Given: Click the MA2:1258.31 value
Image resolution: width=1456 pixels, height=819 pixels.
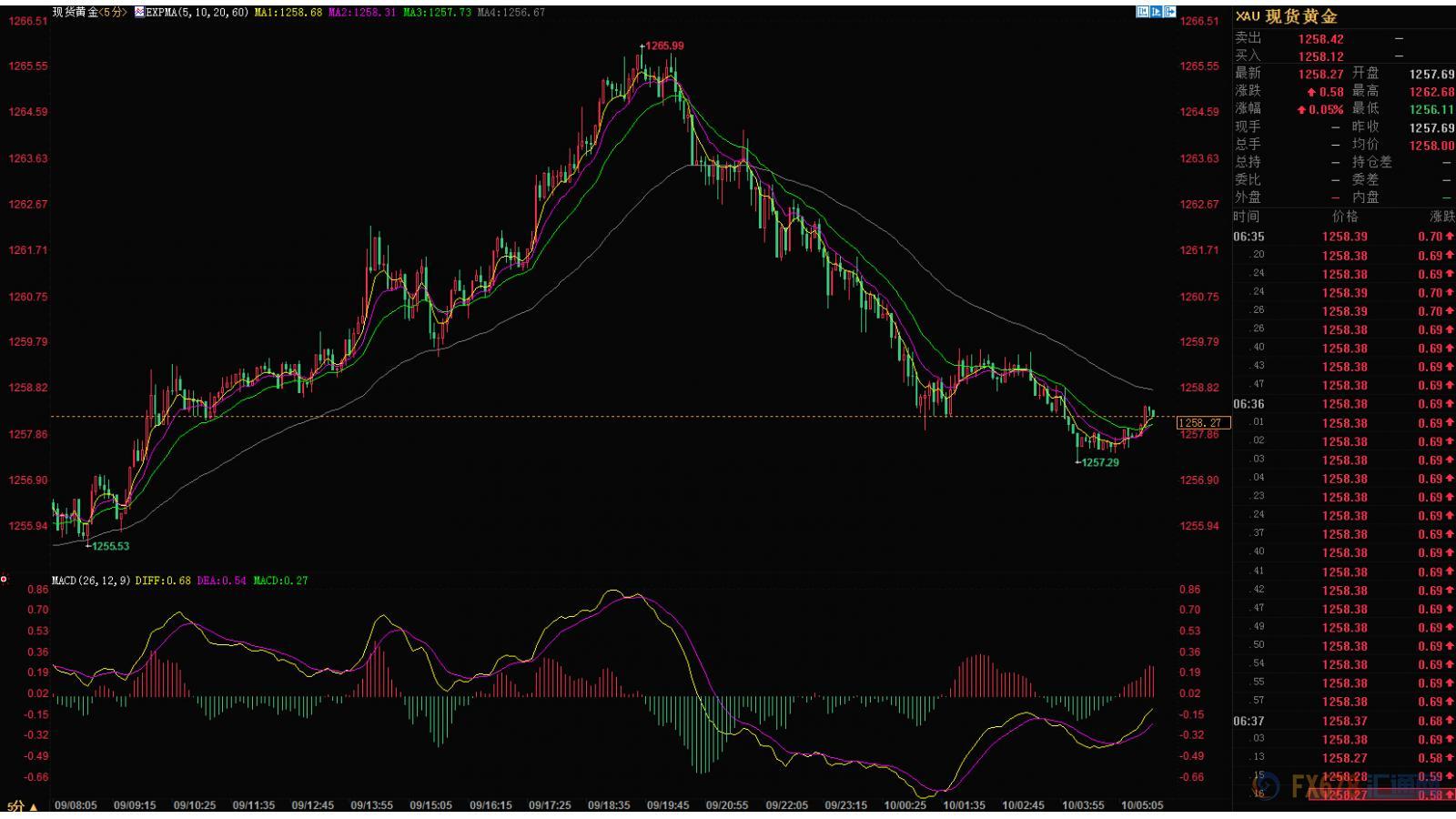Looking at the screenshot, I should coord(362,13).
